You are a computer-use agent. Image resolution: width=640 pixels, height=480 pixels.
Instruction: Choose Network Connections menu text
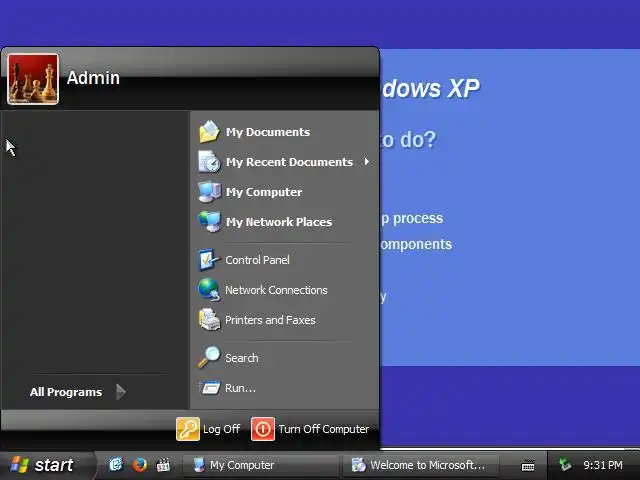[x=276, y=290]
